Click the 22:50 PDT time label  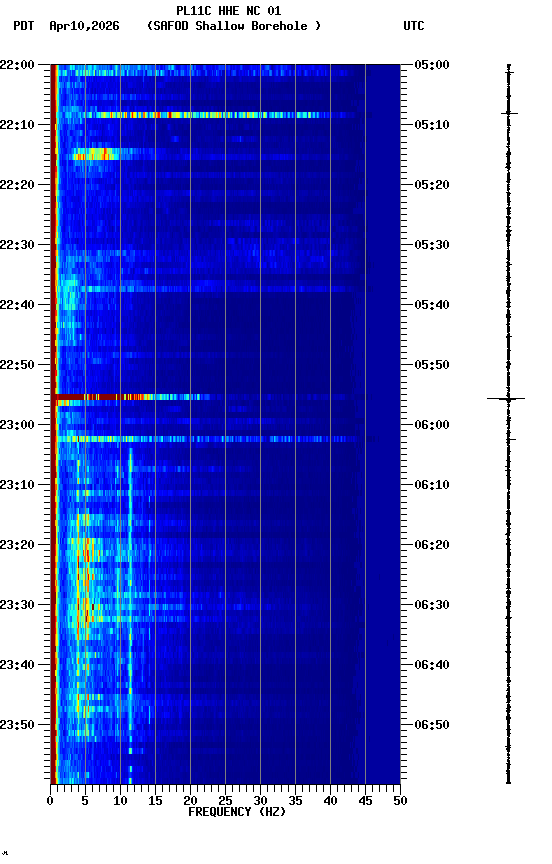[x=18, y=365]
